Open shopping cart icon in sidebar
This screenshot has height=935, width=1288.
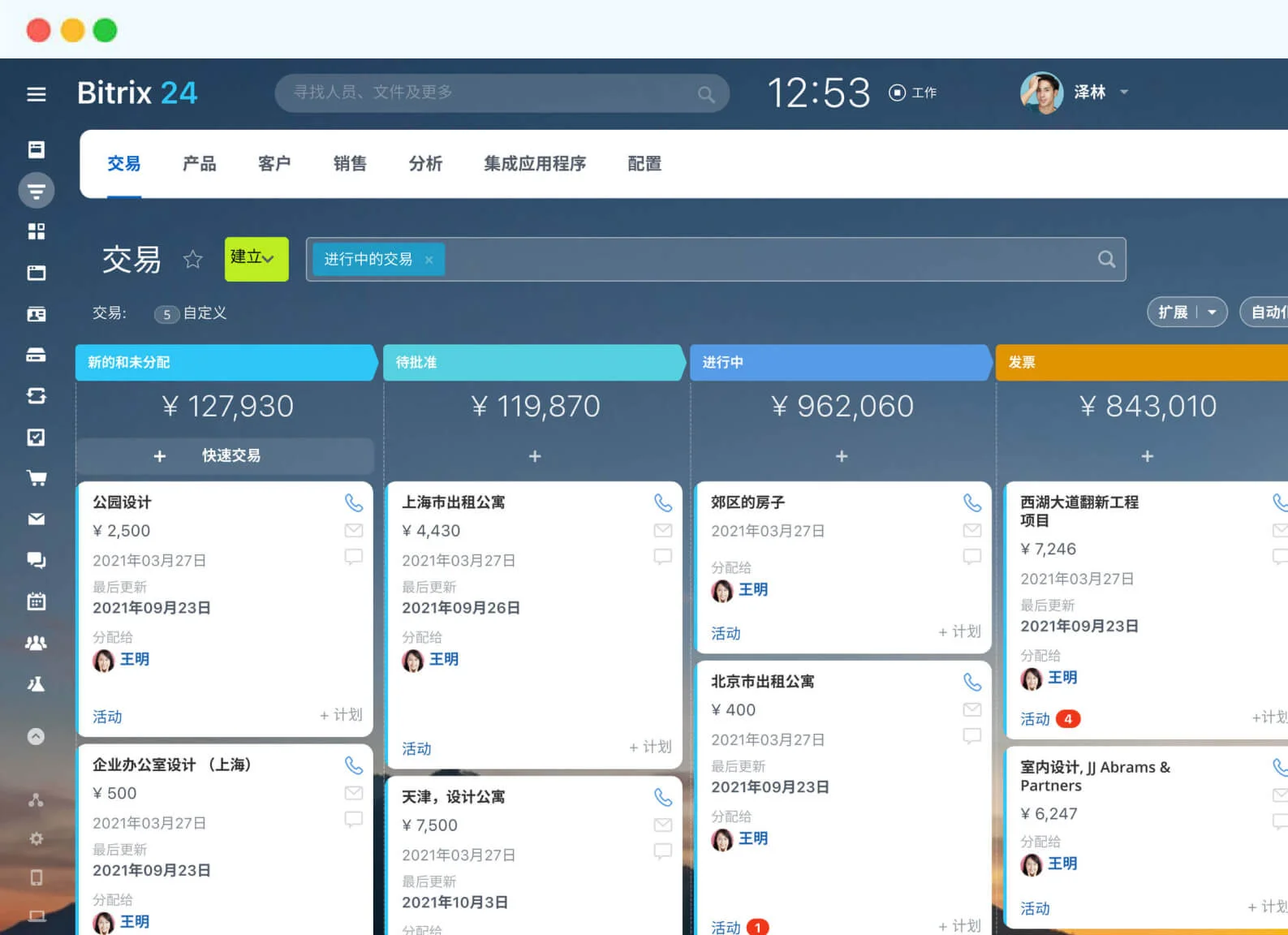[37, 478]
